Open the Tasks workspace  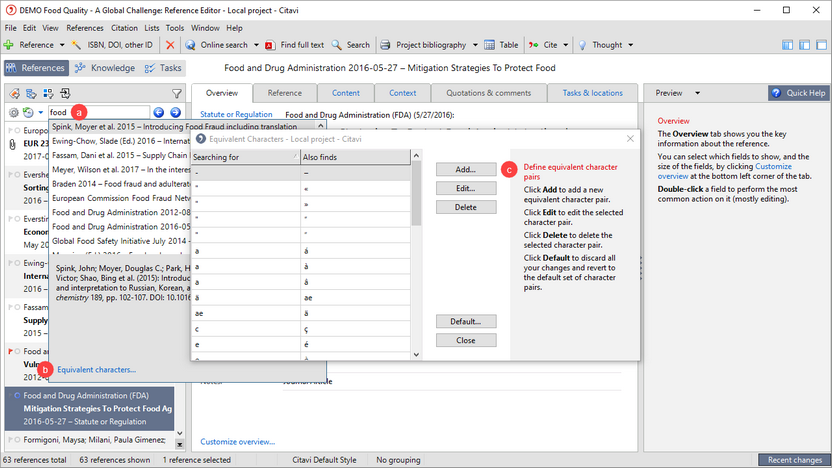(x=163, y=68)
